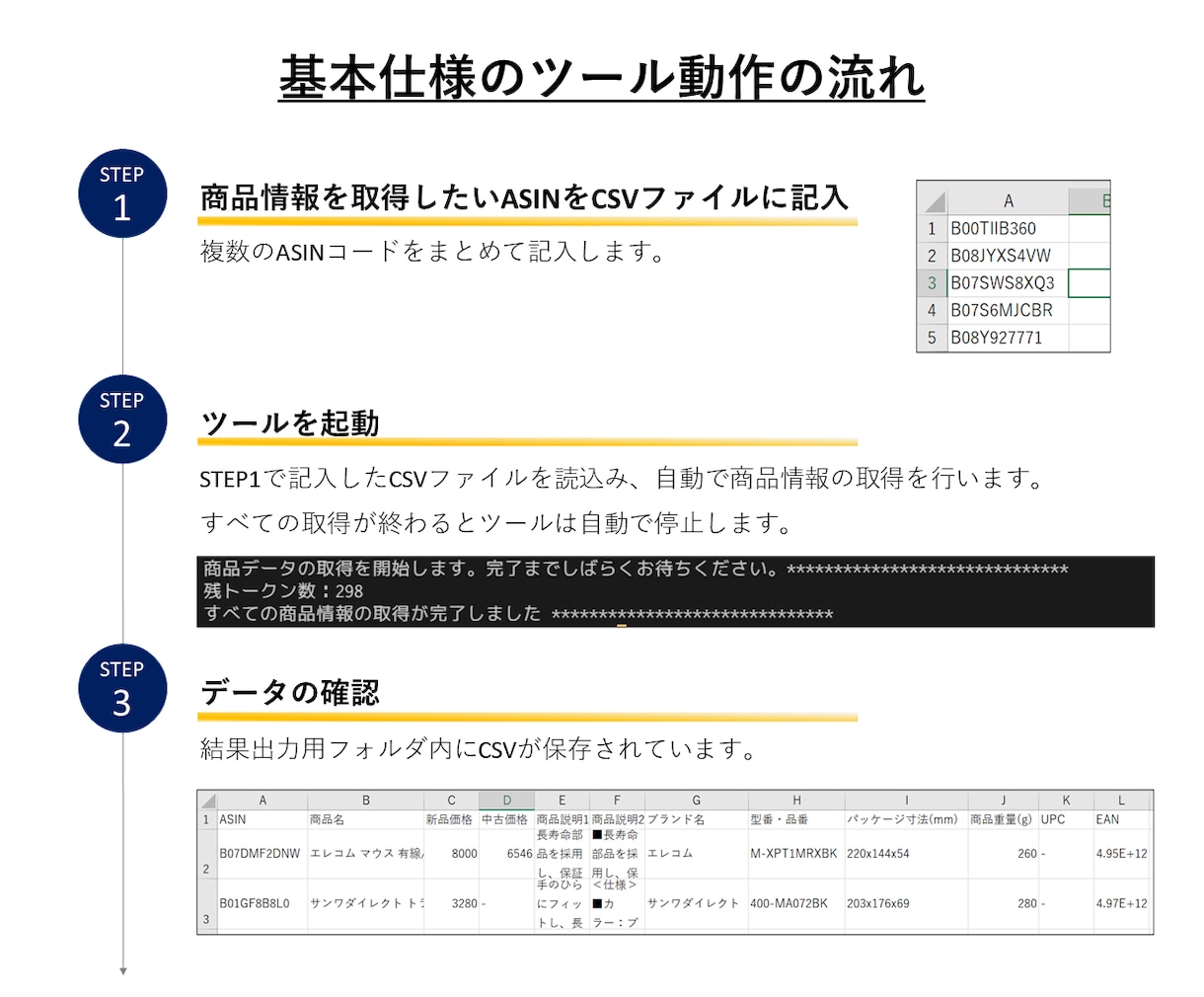
Task: Select the サンワダイレクト ト product name cell
Action: tap(366, 903)
